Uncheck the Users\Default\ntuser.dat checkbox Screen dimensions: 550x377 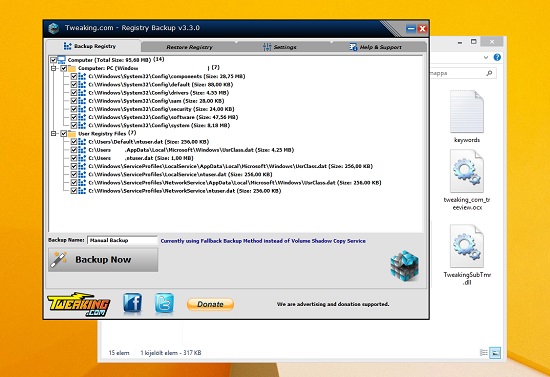[74, 142]
